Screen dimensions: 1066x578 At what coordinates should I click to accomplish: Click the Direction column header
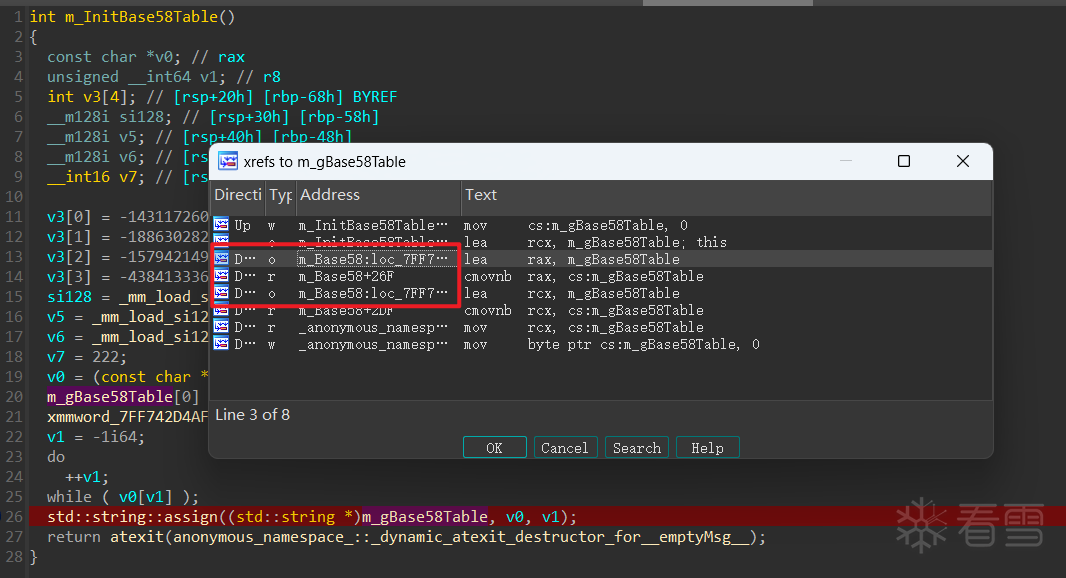[238, 195]
